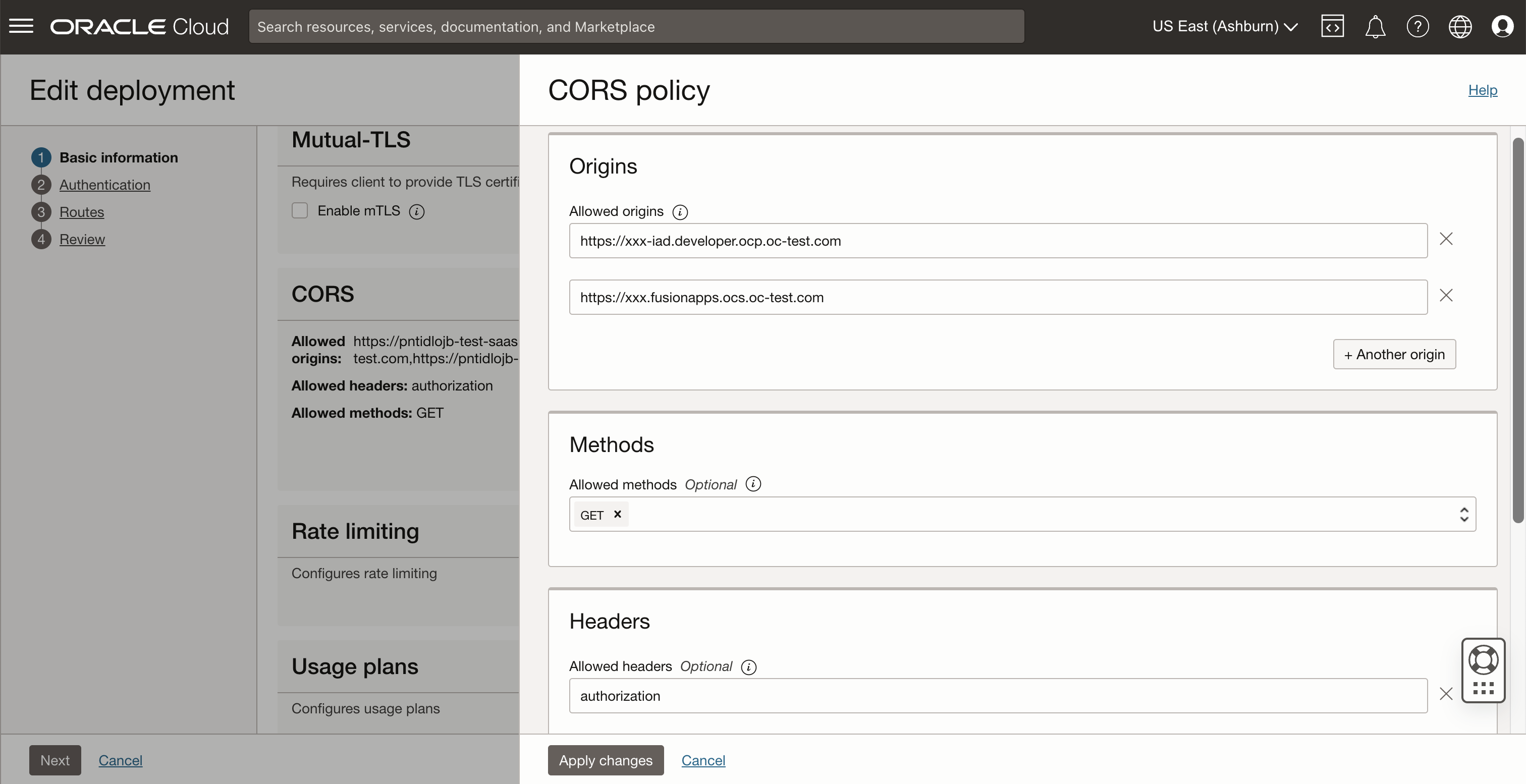View the Allowed methods info tooltip
This screenshot has width=1526, height=784.
752,484
